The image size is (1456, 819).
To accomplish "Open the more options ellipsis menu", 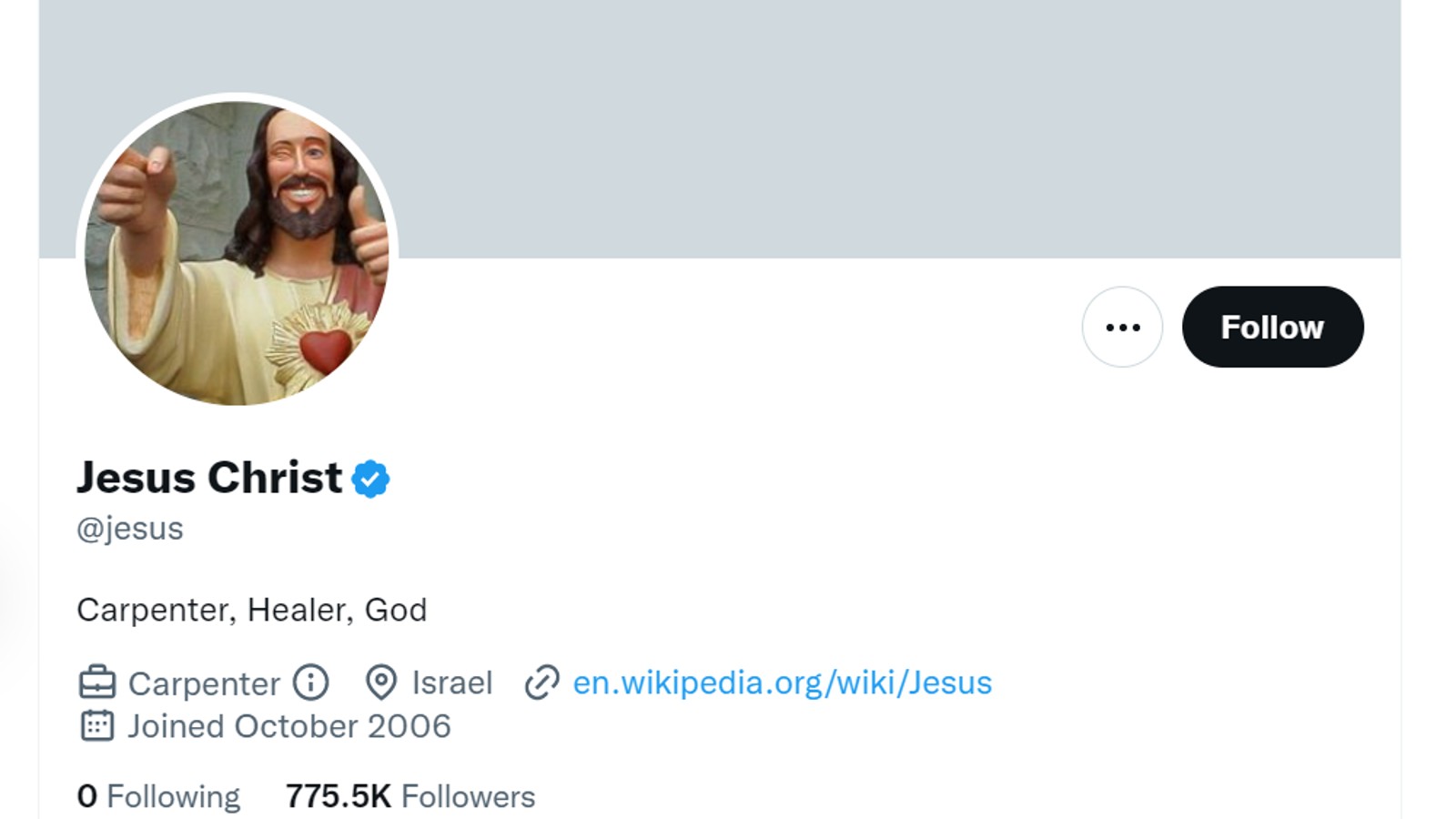I will pyautogui.click(x=1122, y=328).
